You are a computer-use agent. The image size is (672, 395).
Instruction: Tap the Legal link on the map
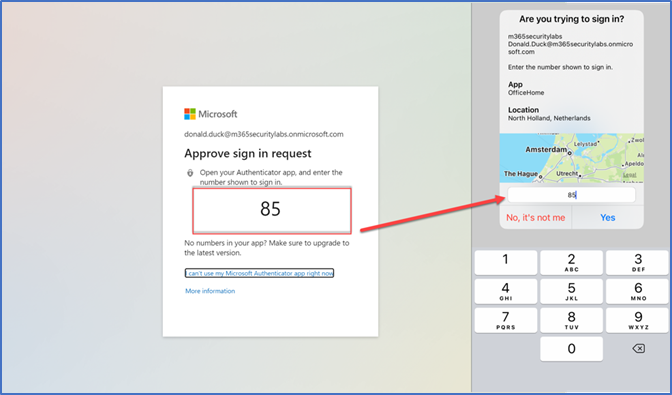click(630, 175)
